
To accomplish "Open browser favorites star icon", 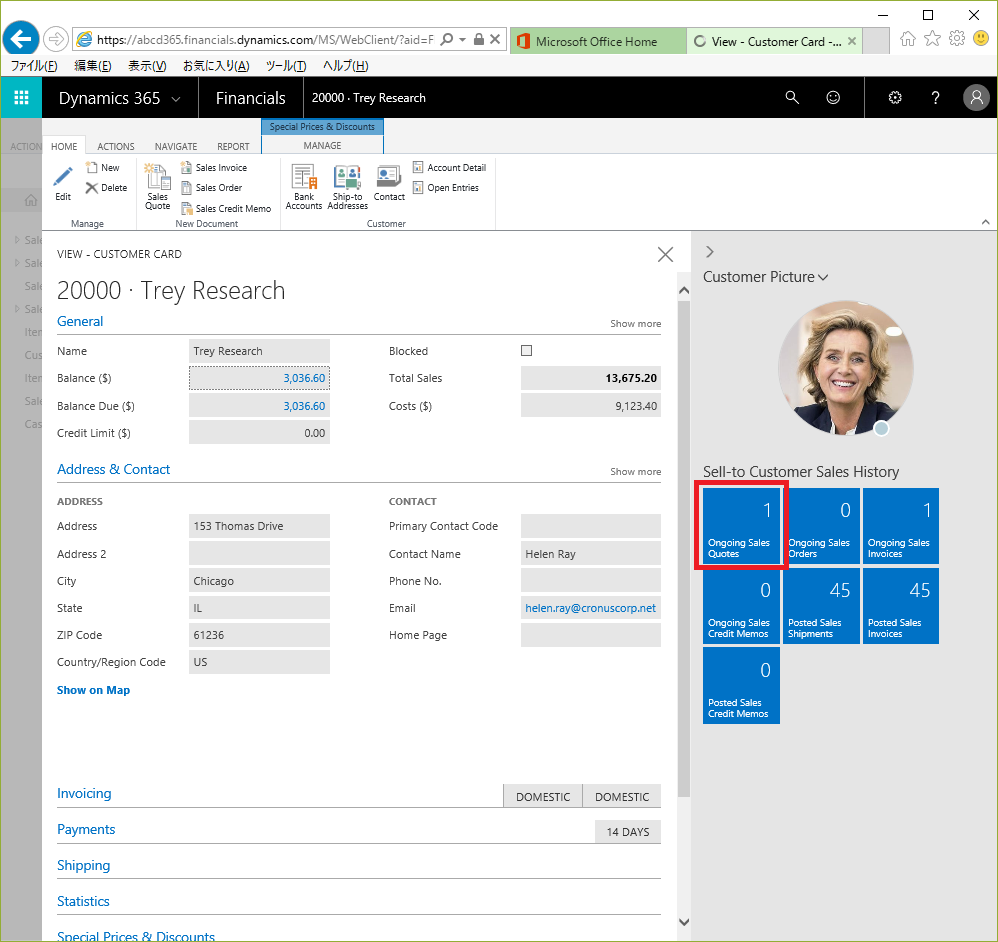I will [932, 39].
